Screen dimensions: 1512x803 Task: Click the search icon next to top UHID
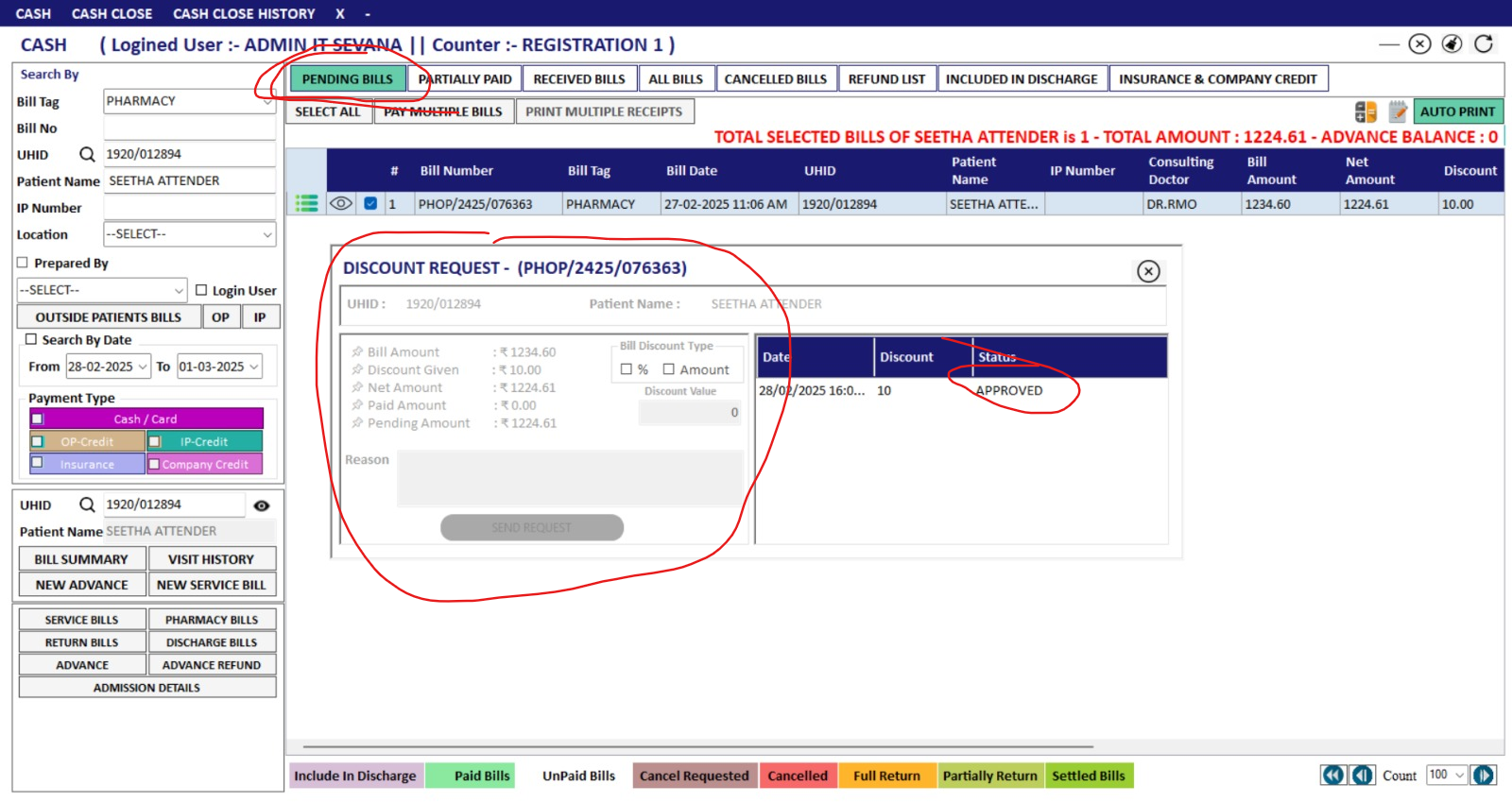tap(87, 154)
